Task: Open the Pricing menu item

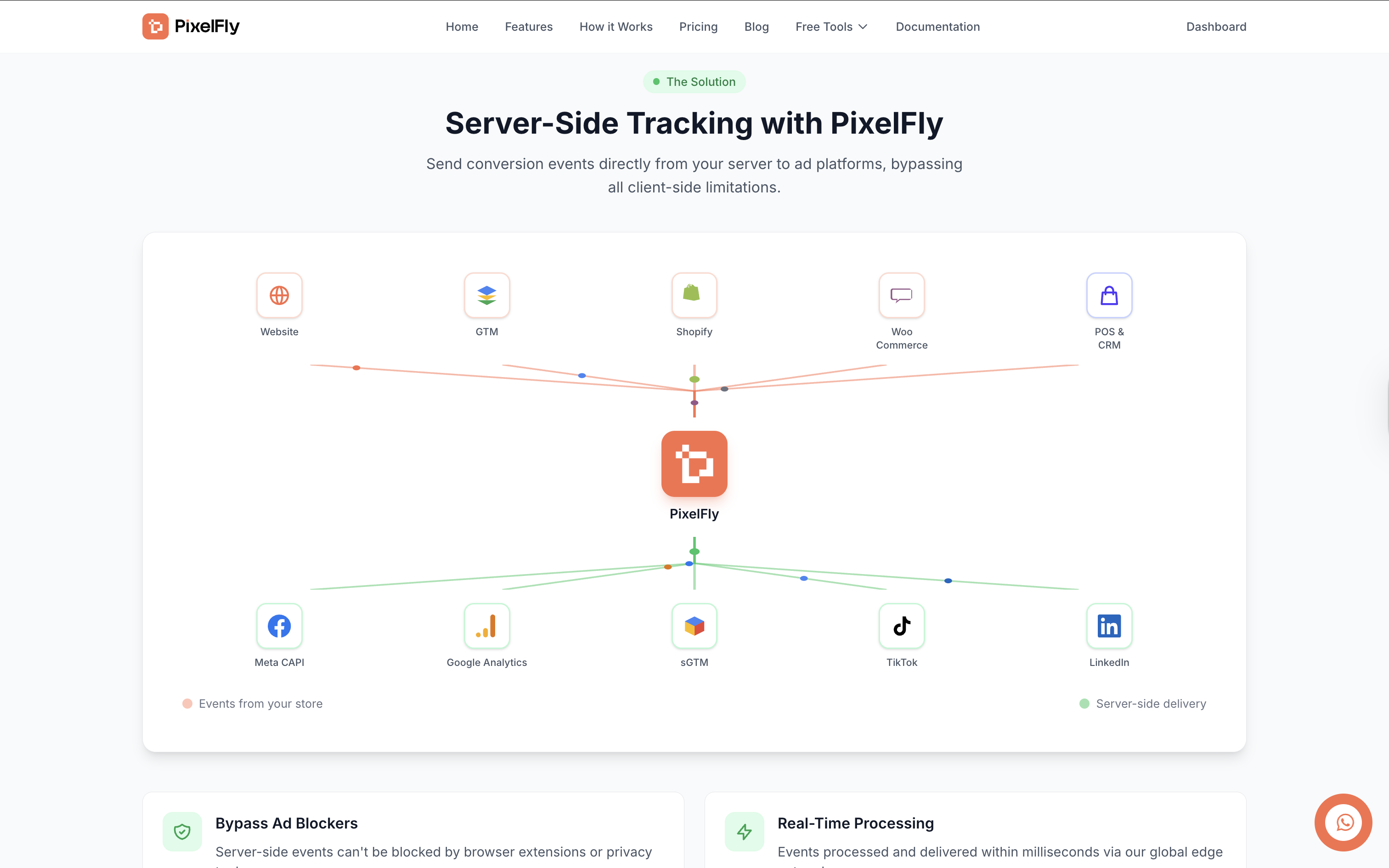Action: pos(698,27)
